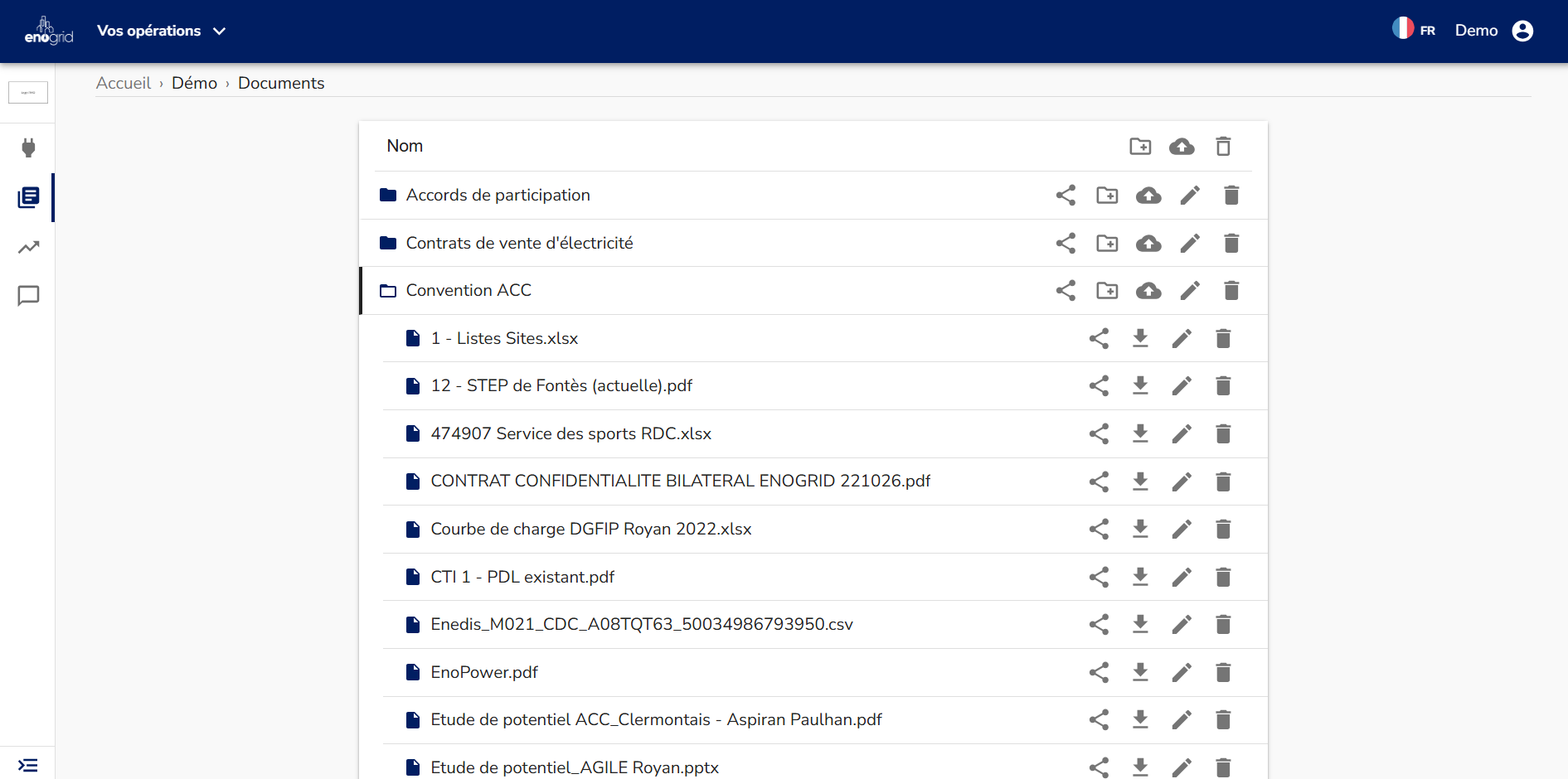Click the new folder icon in header row

(1140, 147)
